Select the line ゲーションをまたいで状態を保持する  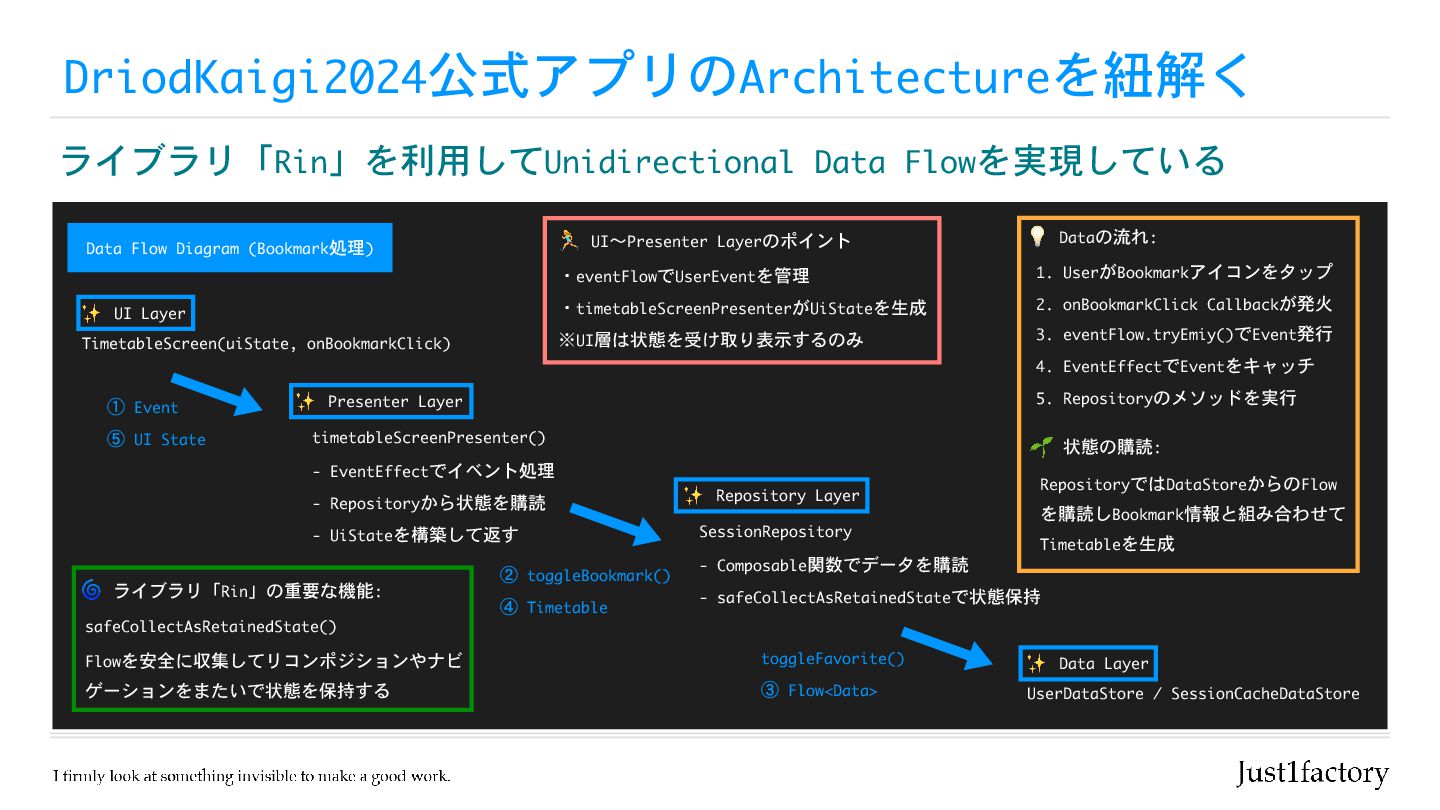tap(237, 690)
